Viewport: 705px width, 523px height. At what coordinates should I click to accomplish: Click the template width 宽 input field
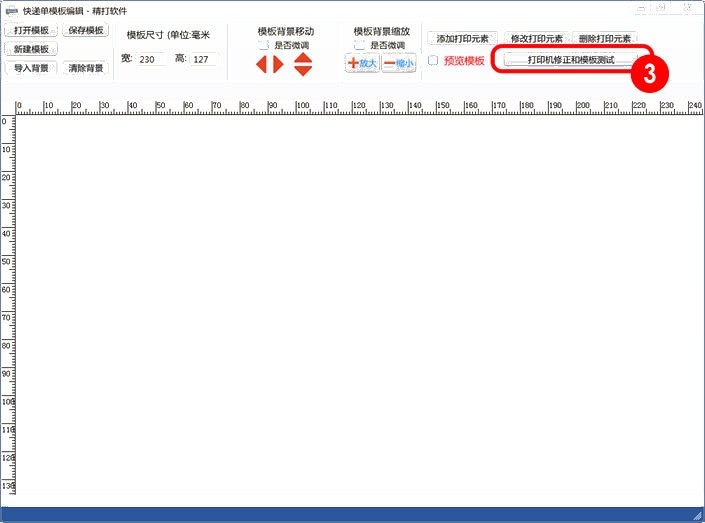[151, 60]
